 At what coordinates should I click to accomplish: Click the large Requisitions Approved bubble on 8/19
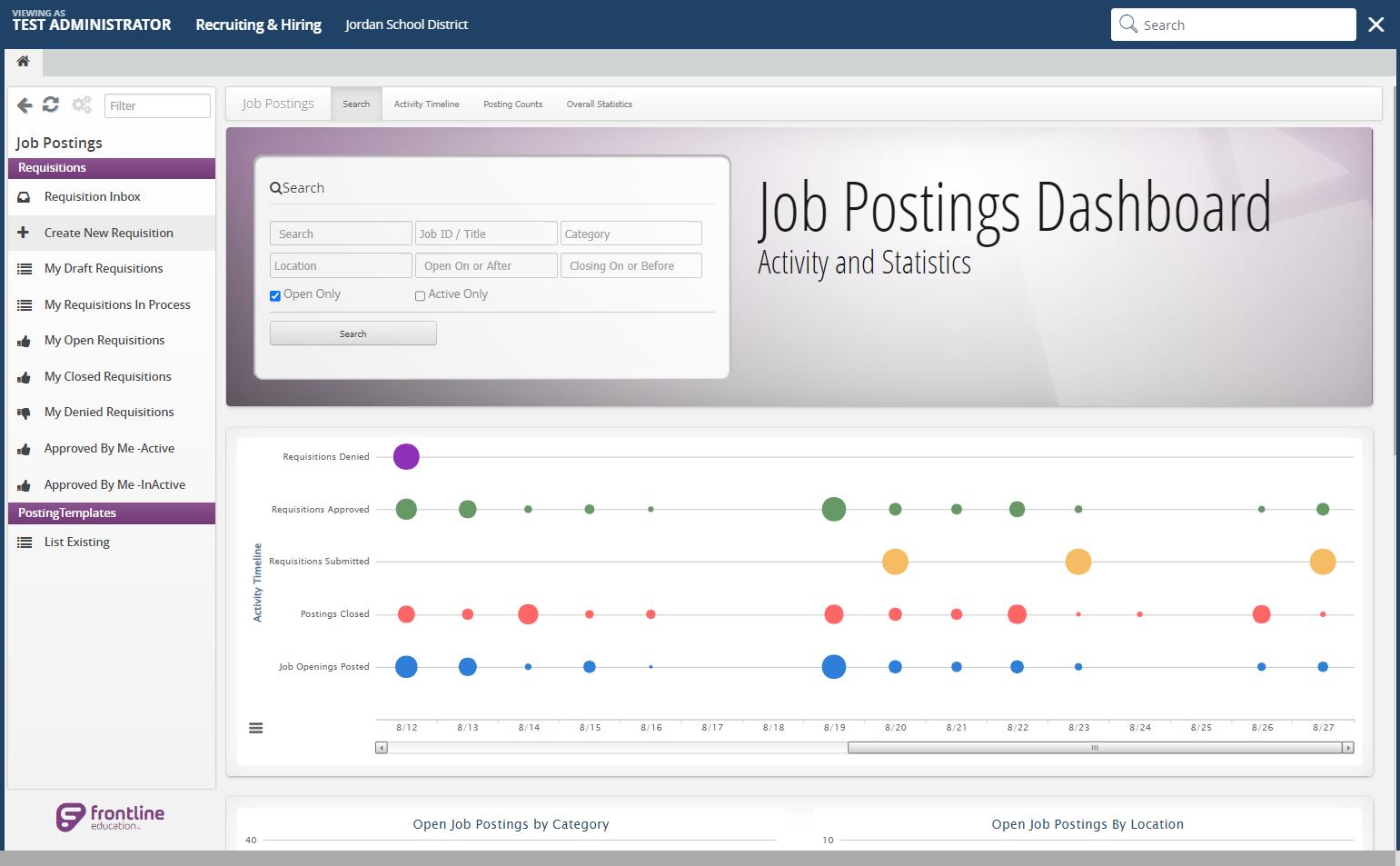834,509
